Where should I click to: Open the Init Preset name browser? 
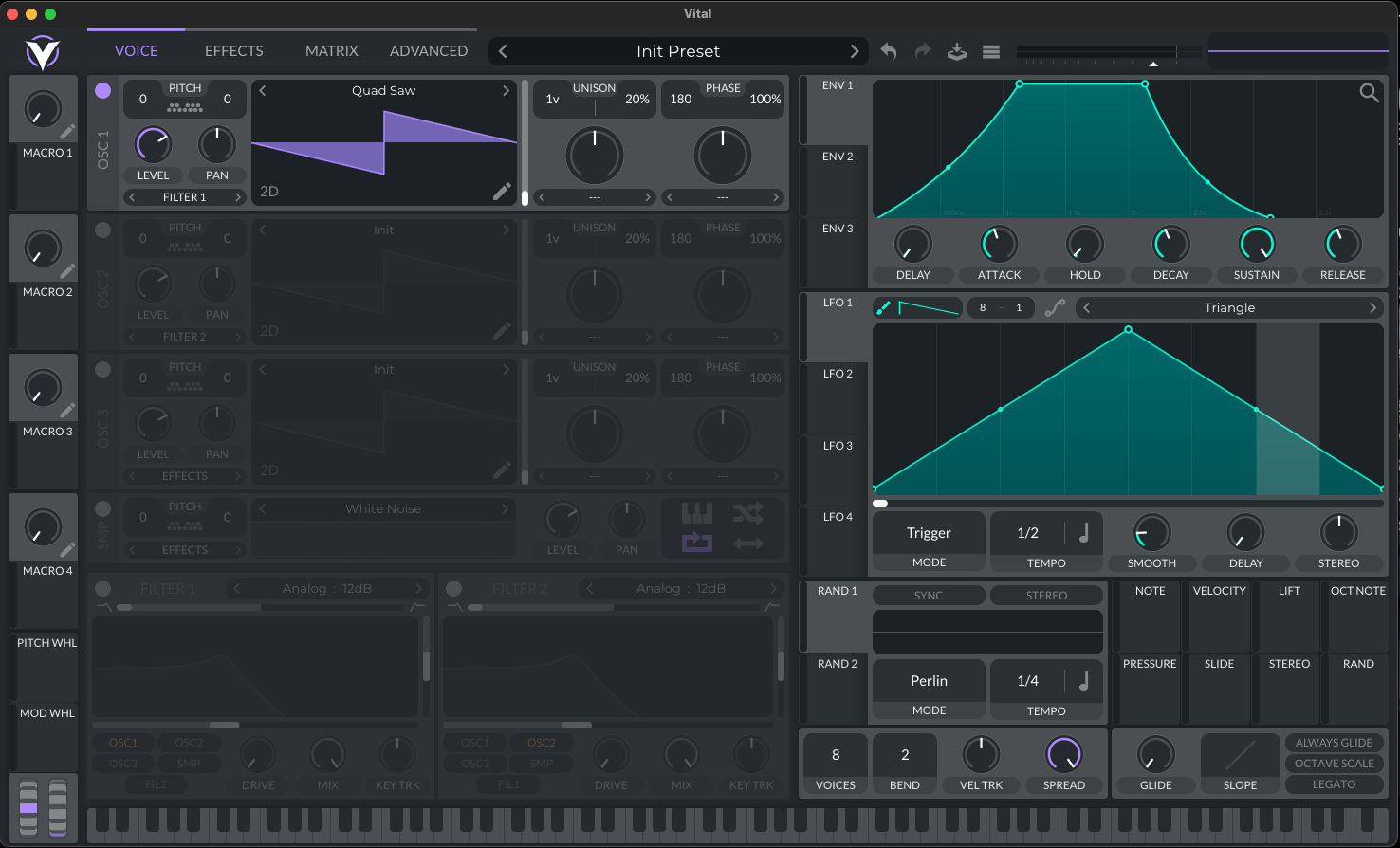[678, 51]
